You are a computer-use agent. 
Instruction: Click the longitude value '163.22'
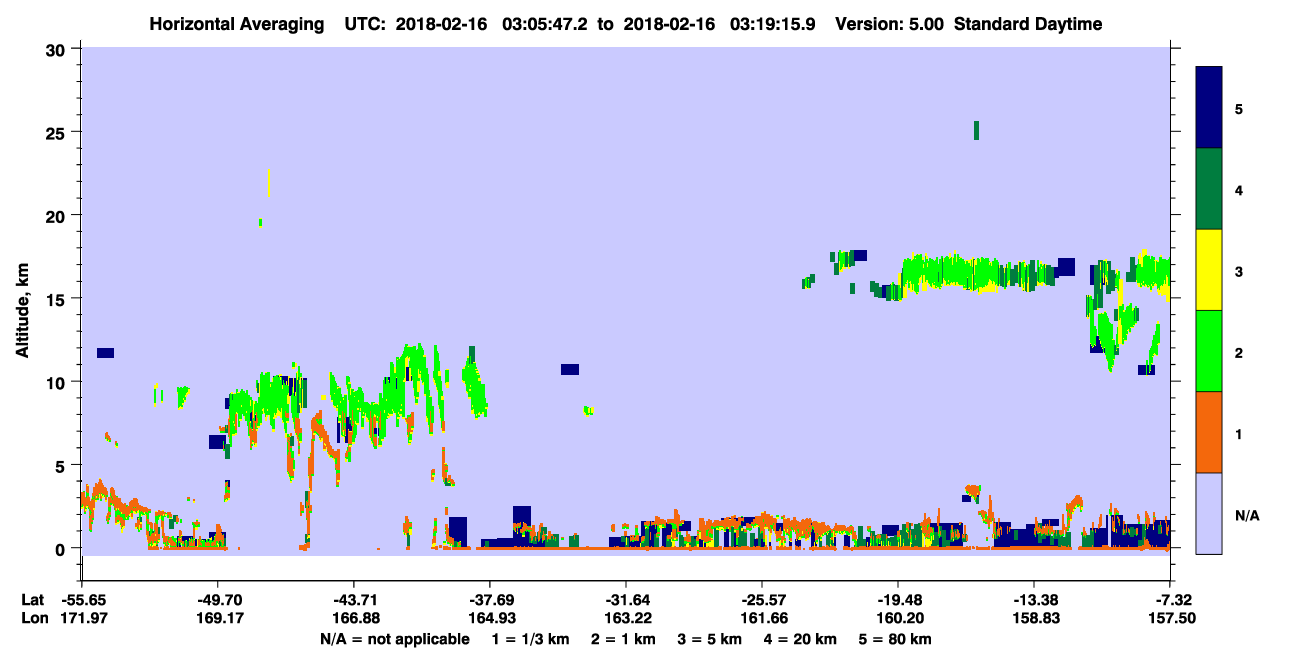[x=626, y=618]
